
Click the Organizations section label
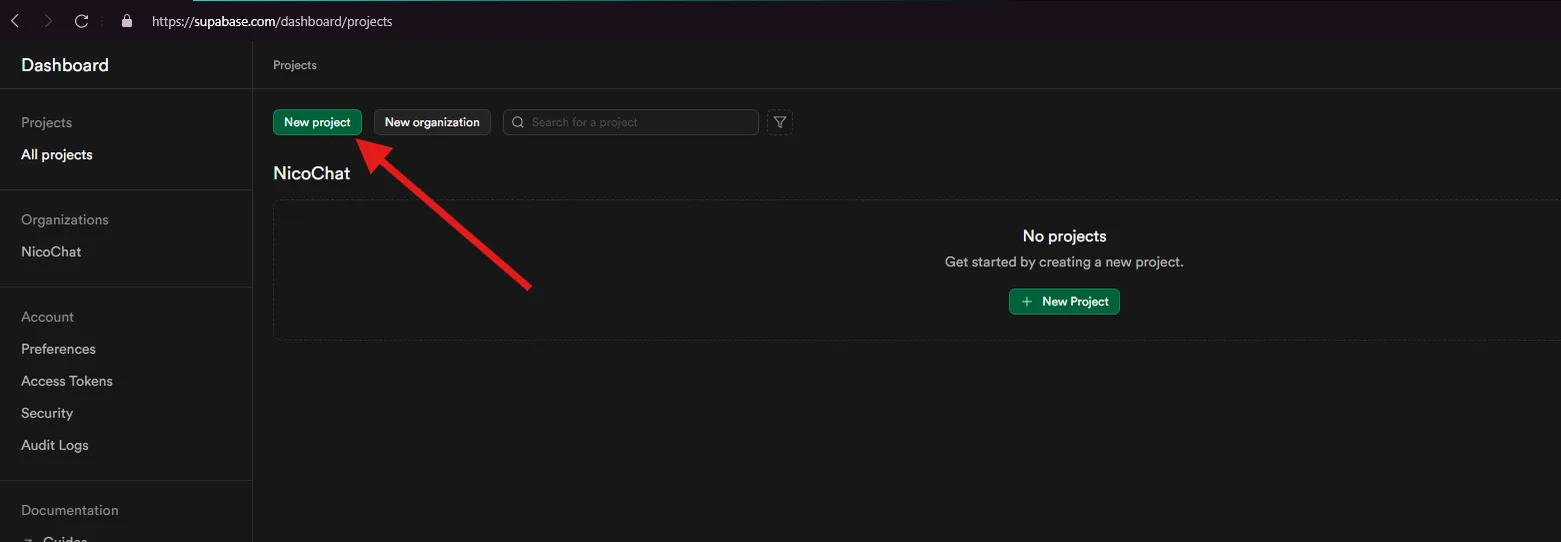point(65,220)
